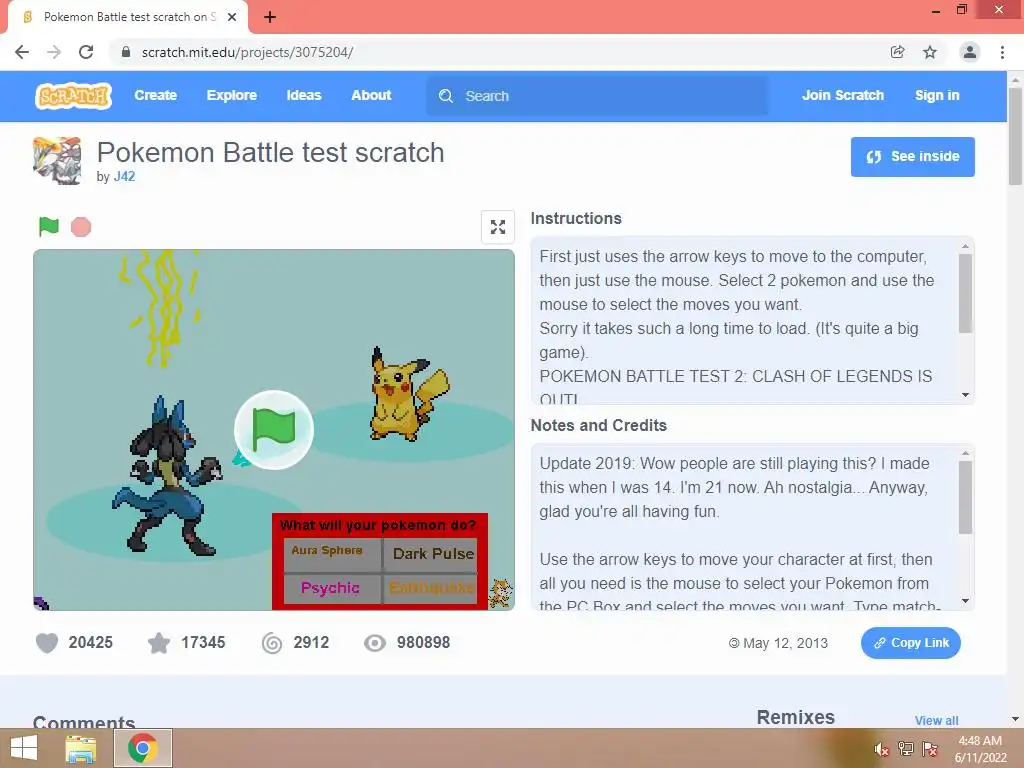Viewport: 1024px width, 768px height.
Task: Click Instructions box scroll up arrow
Action: [x=965, y=246]
